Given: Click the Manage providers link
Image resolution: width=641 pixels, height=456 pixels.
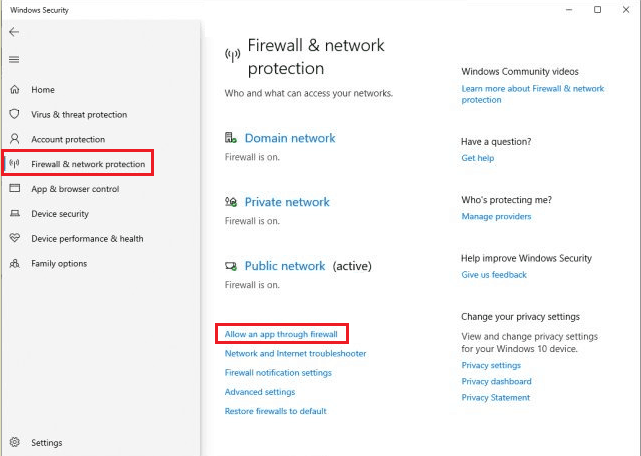Looking at the screenshot, I should pos(496,216).
